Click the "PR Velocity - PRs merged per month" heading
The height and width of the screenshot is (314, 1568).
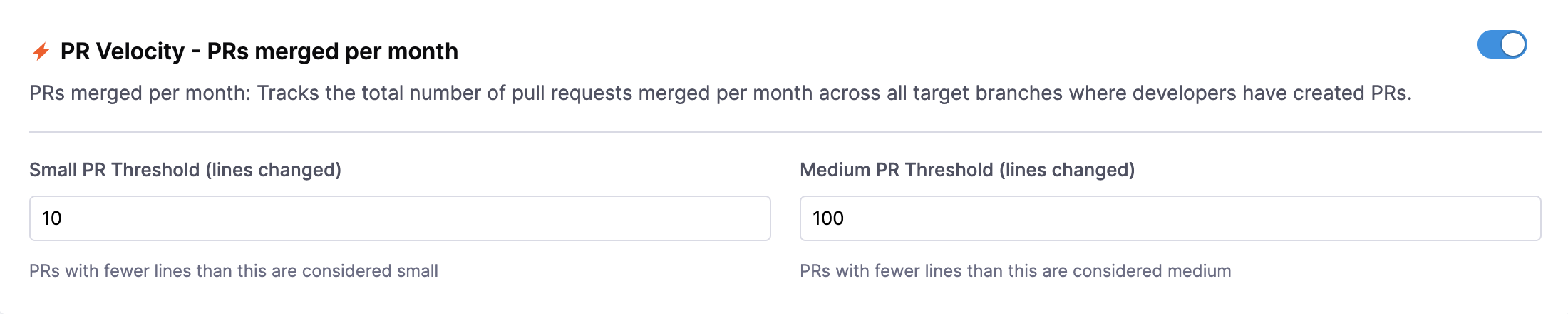click(259, 51)
